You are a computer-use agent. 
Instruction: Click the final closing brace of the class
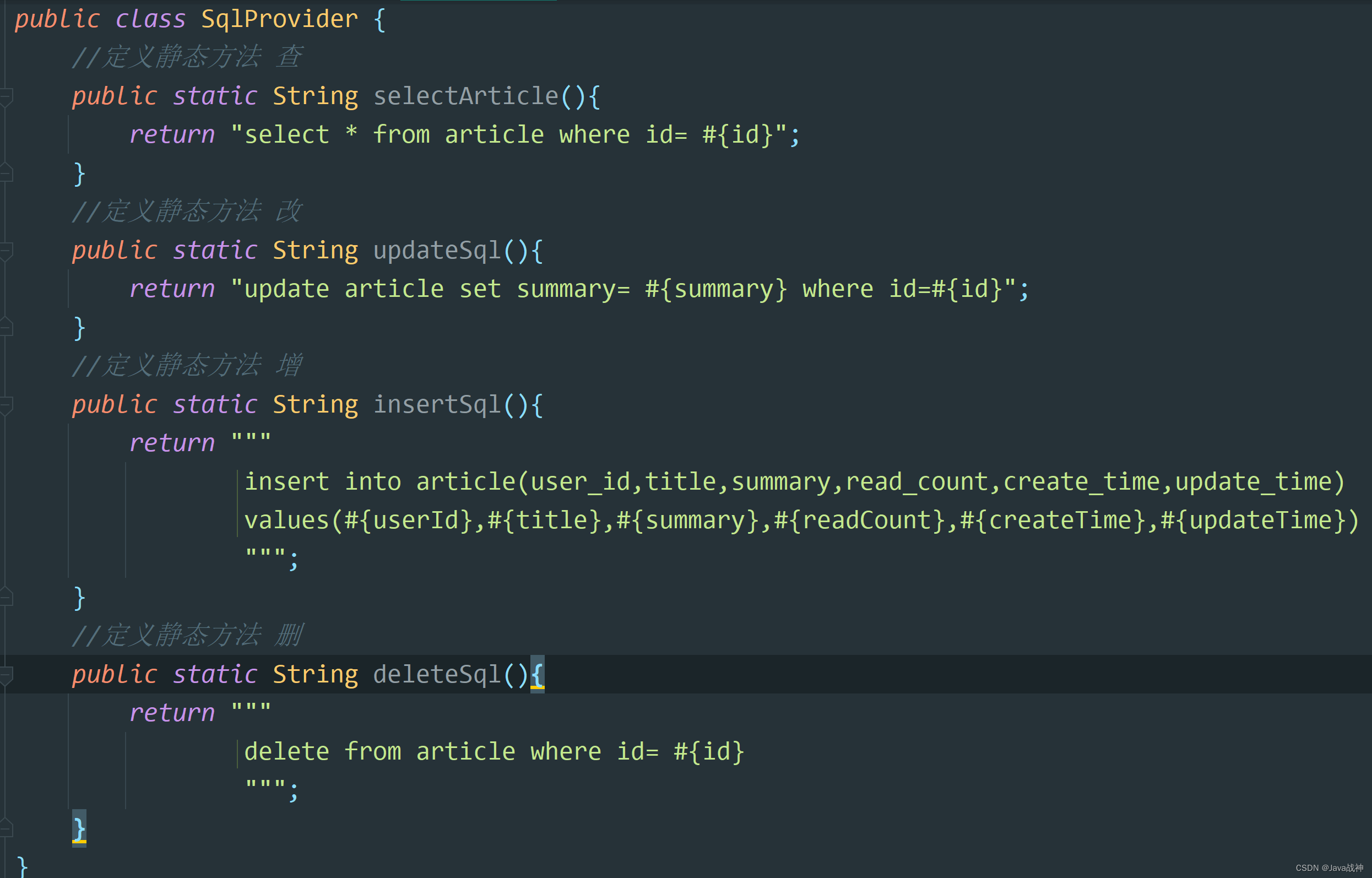point(22,866)
